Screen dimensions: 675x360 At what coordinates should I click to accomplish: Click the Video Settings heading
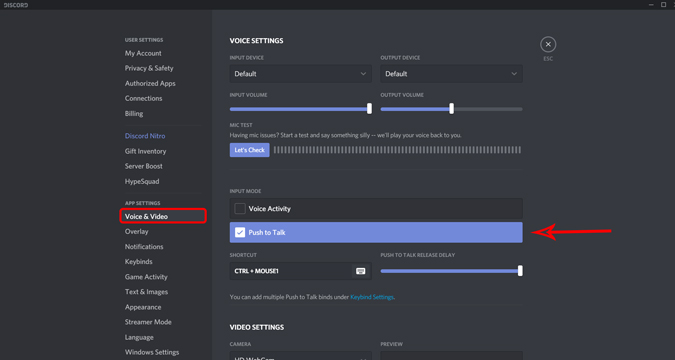pos(257,327)
